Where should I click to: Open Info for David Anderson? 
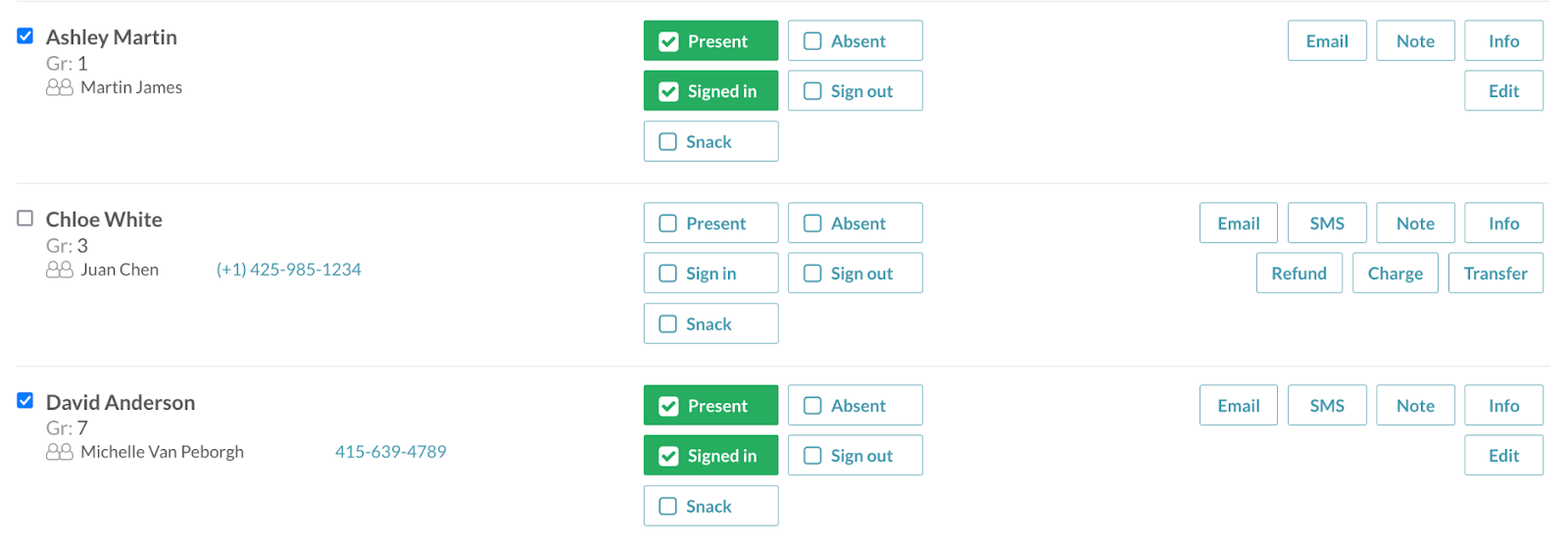[x=1503, y=406]
